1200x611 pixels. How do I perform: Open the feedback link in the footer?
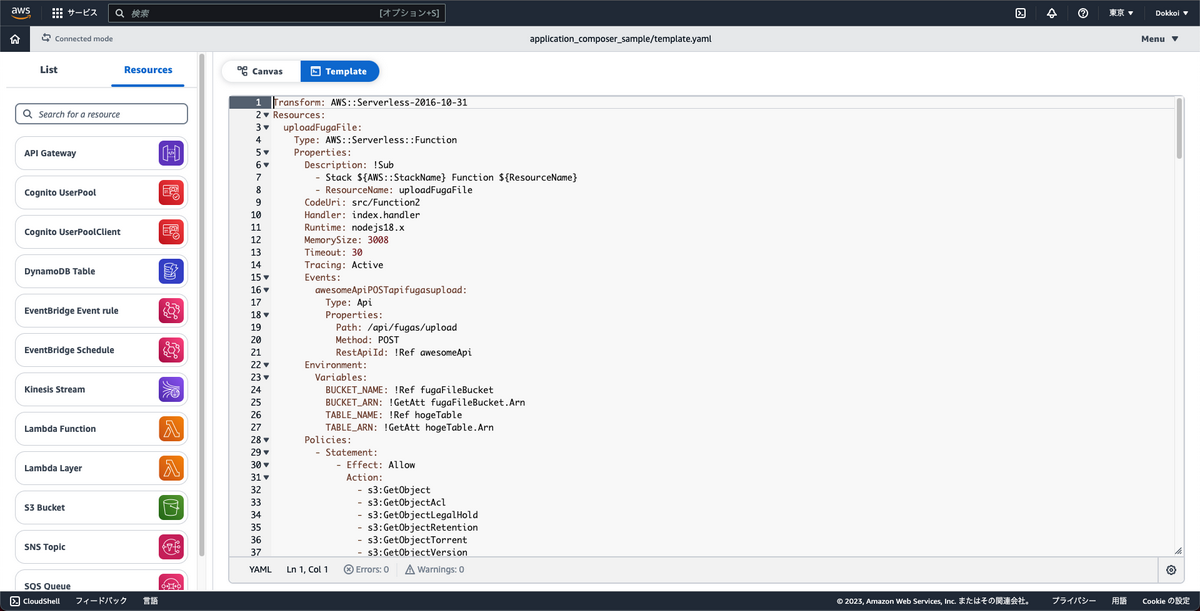pyautogui.click(x=101, y=601)
